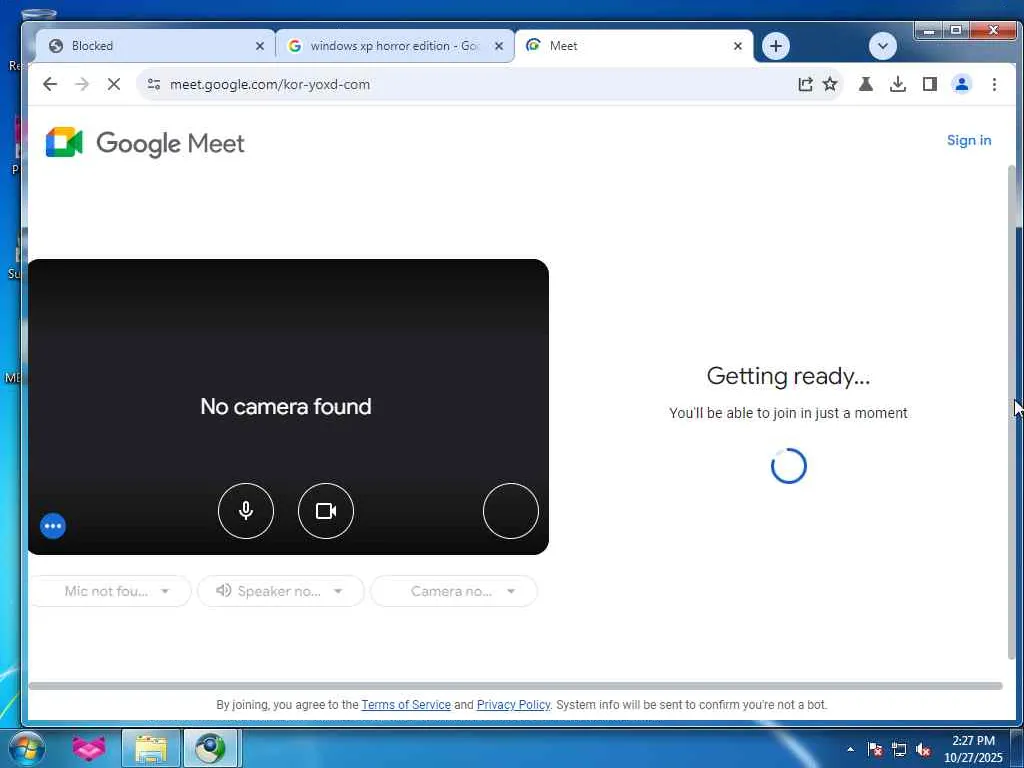Click the muted volume tray icon
This screenshot has width=1024, height=768.
click(x=923, y=749)
